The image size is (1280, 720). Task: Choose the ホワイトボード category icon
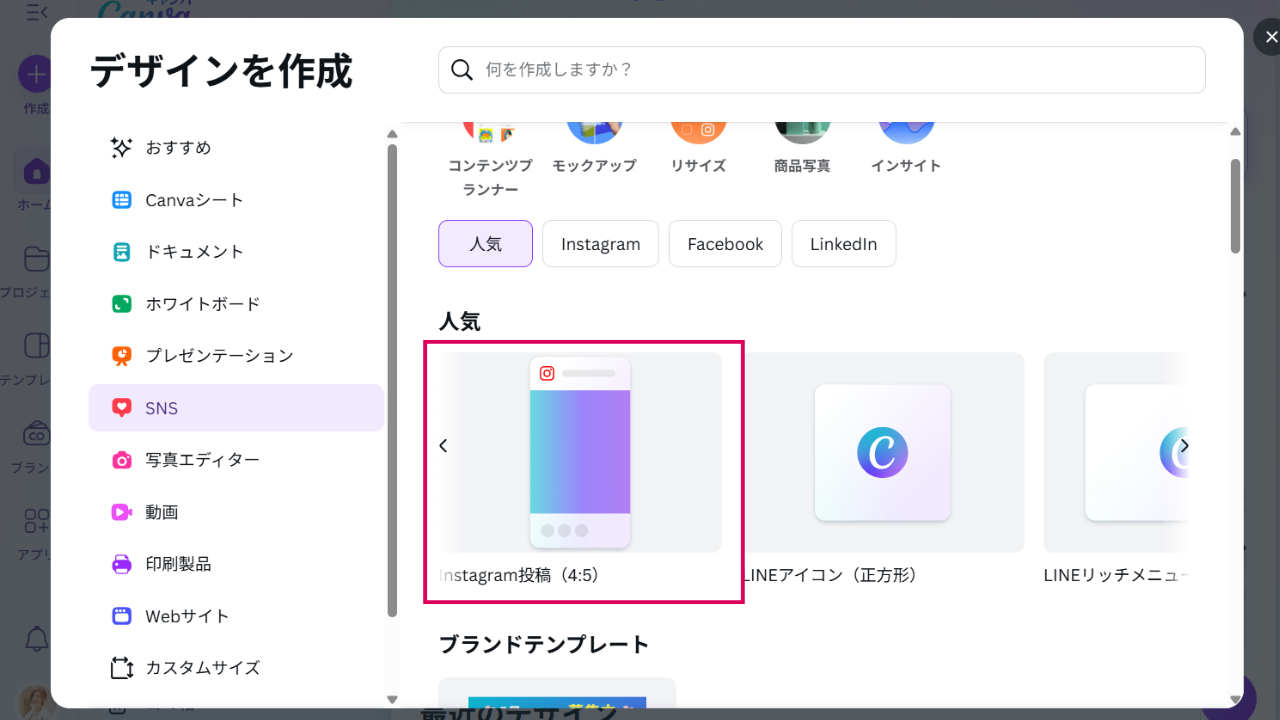(x=121, y=304)
